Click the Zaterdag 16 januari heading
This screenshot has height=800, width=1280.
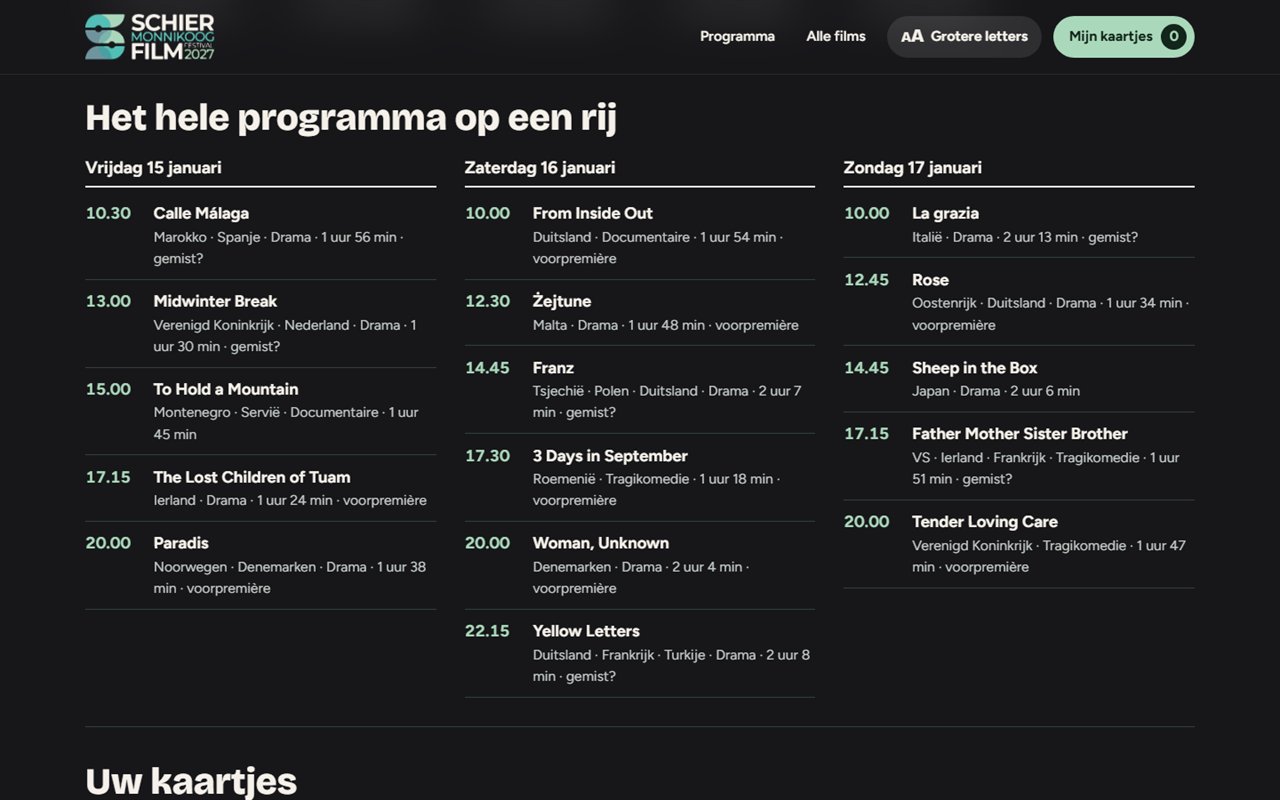point(540,168)
